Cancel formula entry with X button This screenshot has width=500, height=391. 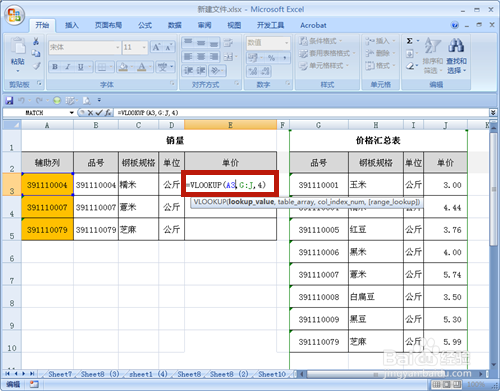pyautogui.click(x=90, y=113)
